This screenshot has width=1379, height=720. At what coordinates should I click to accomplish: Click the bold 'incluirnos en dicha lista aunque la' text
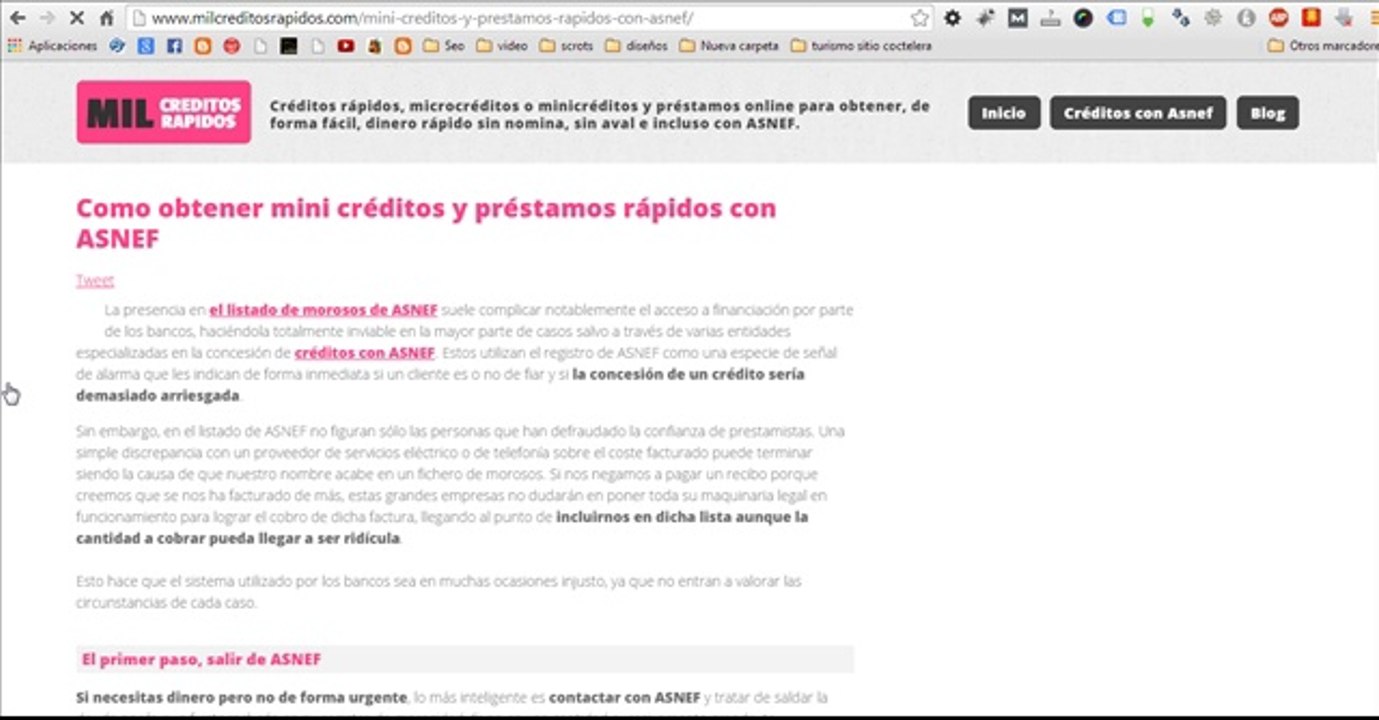click(x=682, y=517)
